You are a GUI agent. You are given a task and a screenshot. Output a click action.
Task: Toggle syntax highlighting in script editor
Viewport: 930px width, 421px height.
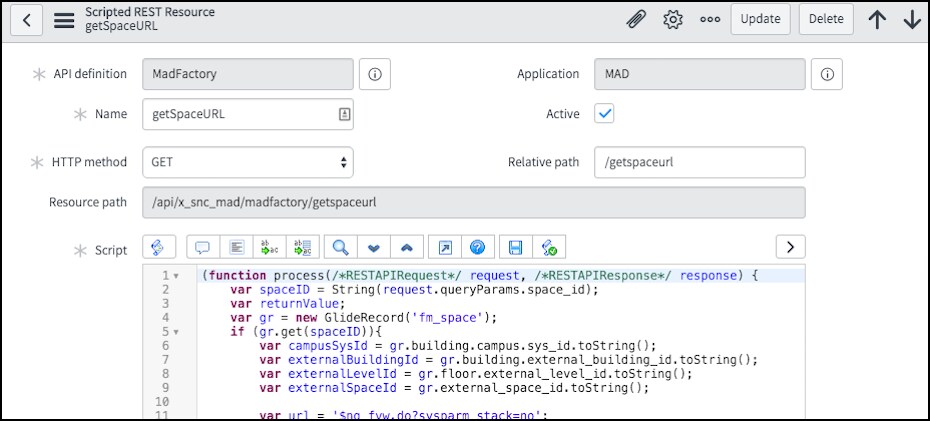pos(159,247)
